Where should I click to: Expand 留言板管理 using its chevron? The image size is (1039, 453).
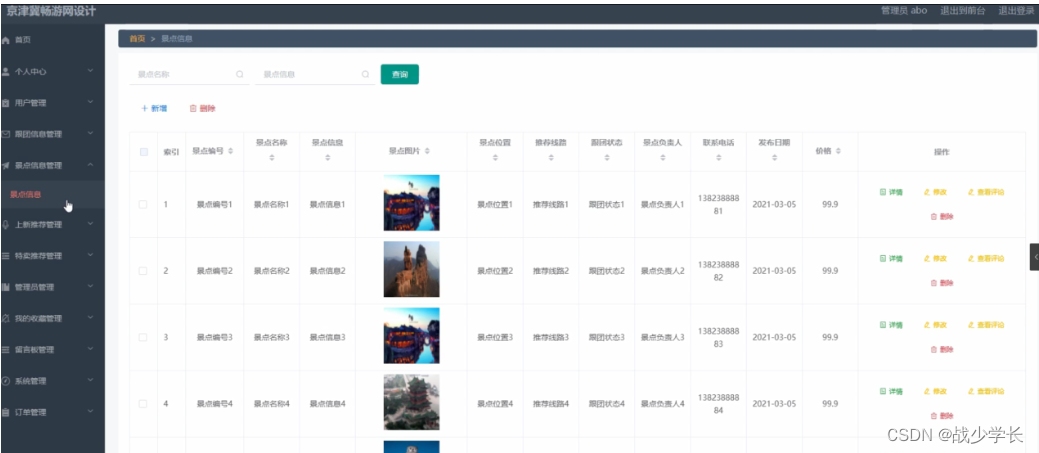(x=91, y=349)
